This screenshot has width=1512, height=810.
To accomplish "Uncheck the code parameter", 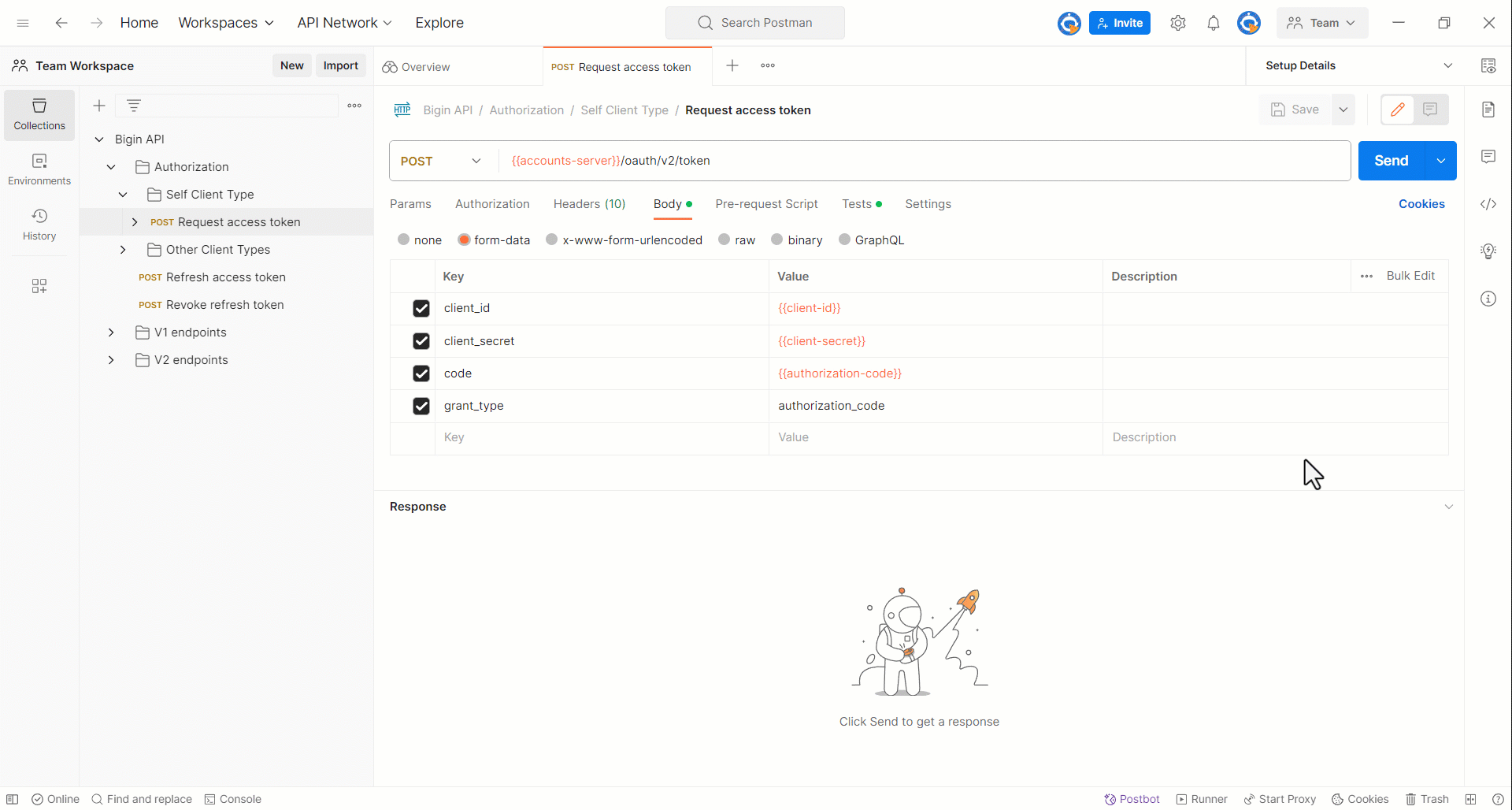I will [x=421, y=373].
